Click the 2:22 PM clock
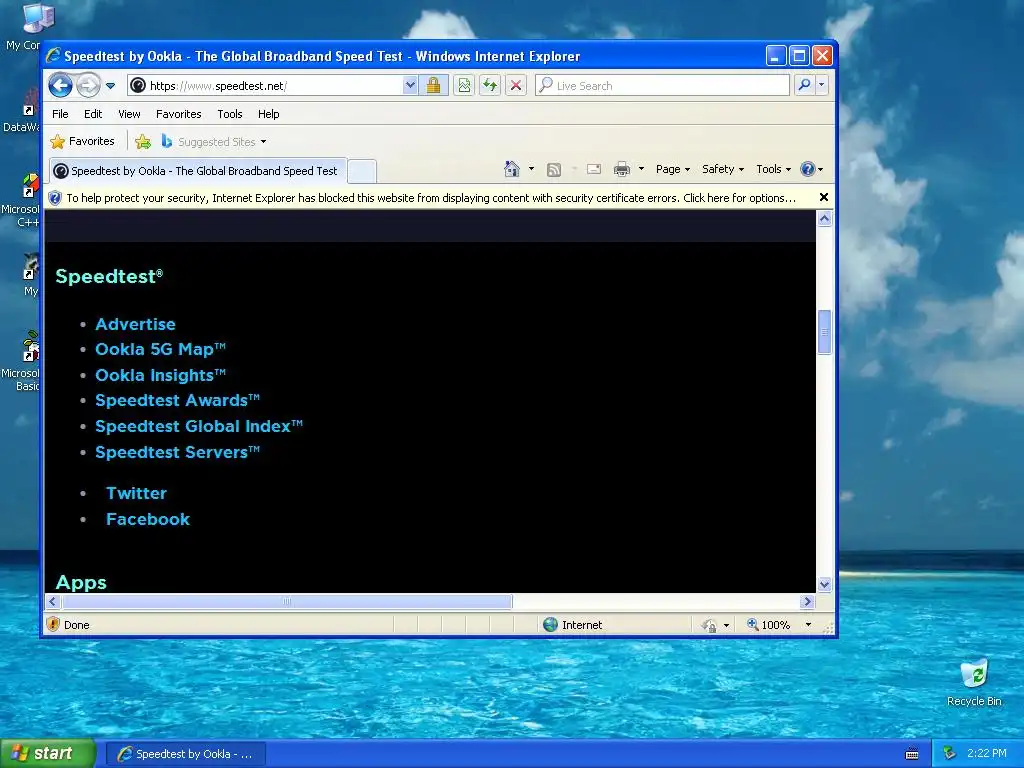Screen dimensions: 1024x768 point(987,753)
